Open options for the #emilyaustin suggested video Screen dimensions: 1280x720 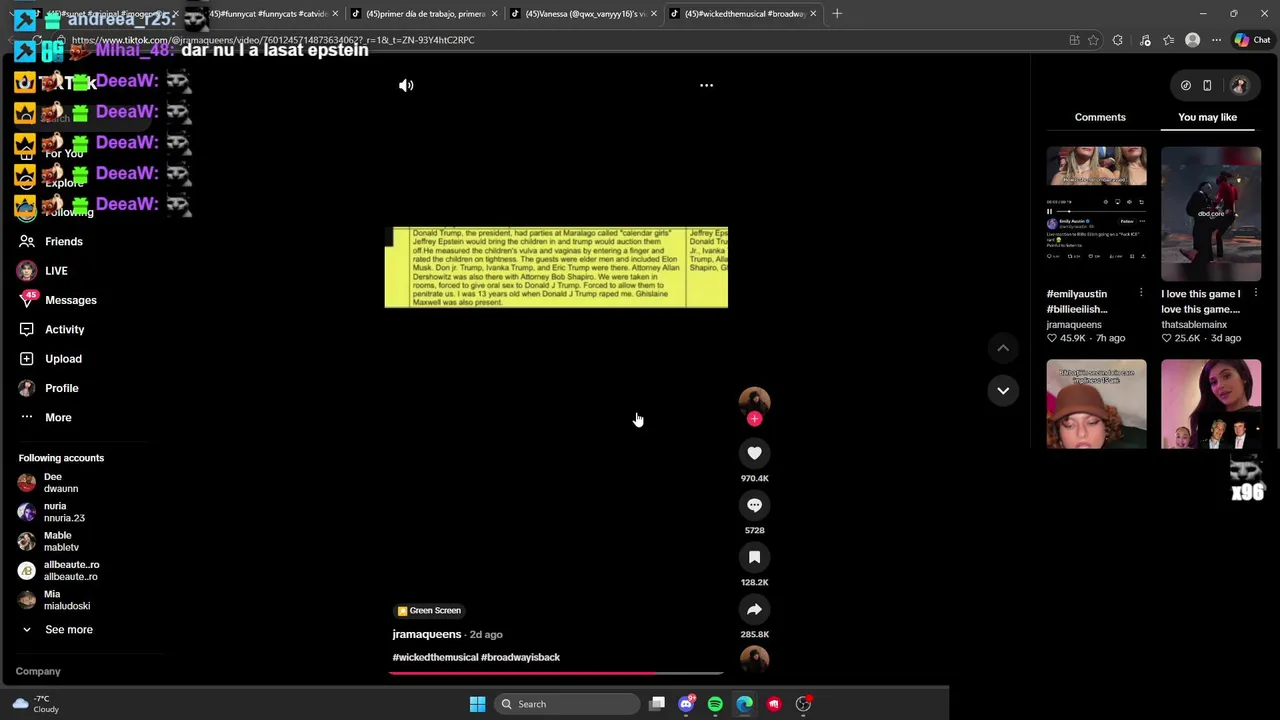(x=1141, y=293)
